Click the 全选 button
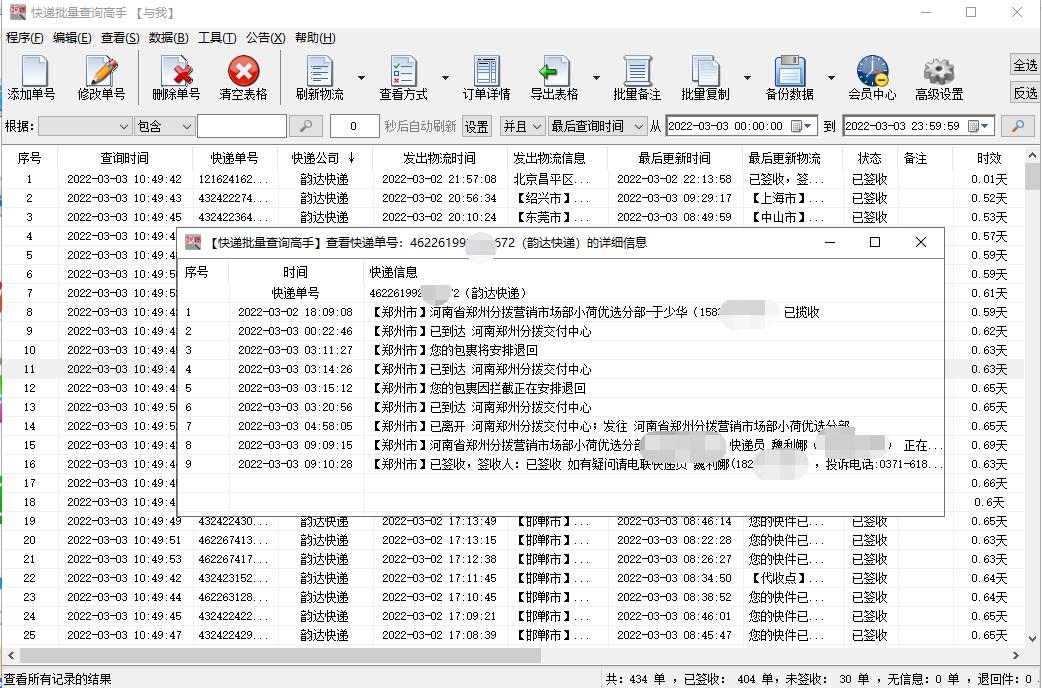Image resolution: width=1042 pixels, height=688 pixels. 1024,65
